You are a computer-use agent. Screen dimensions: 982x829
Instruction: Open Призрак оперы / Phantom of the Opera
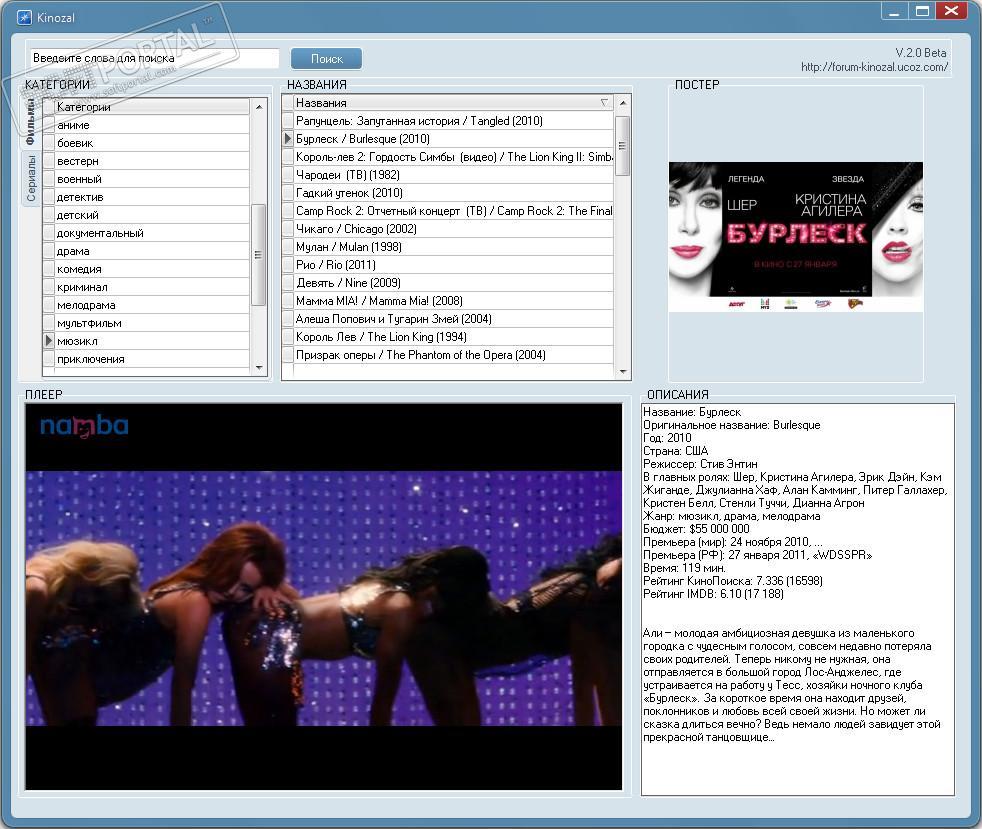(x=453, y=355)
